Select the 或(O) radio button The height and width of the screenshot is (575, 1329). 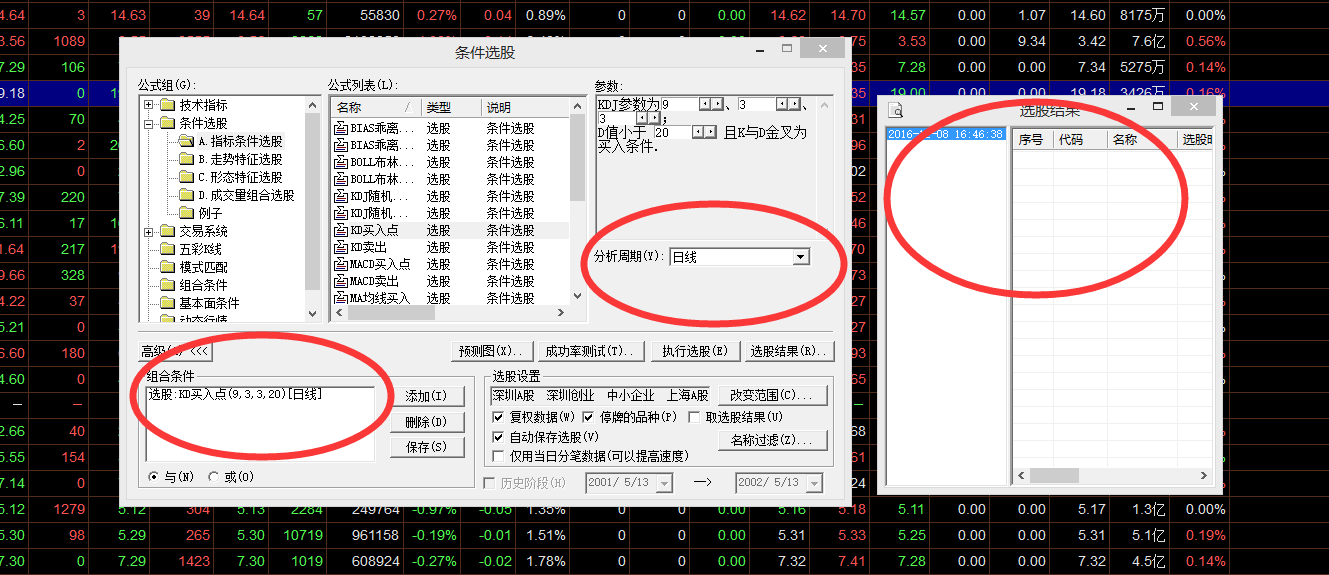(217, 477)
